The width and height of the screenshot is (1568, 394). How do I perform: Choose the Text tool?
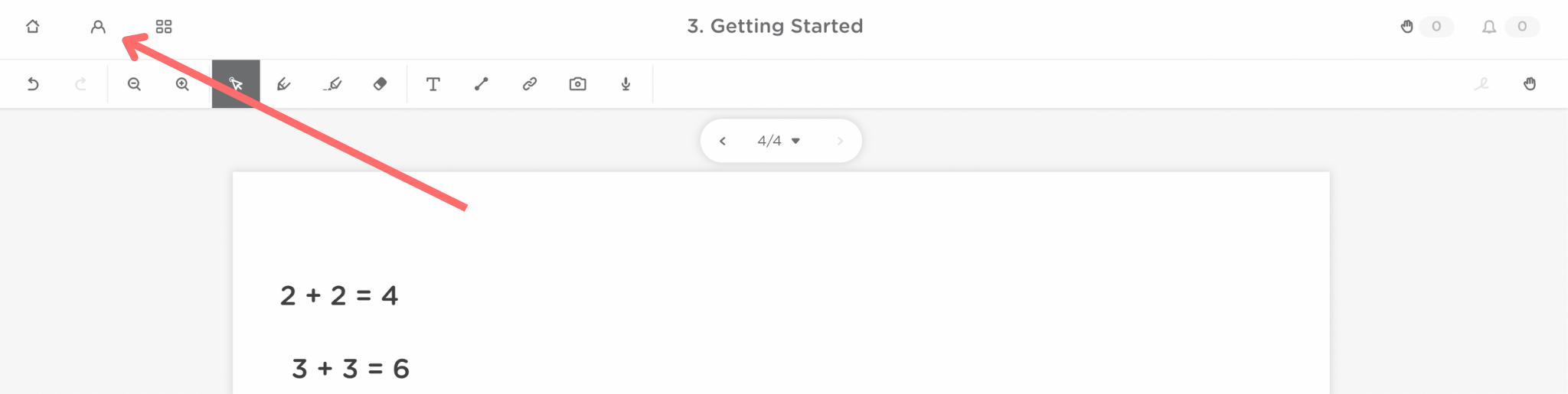tap(433, 84)
